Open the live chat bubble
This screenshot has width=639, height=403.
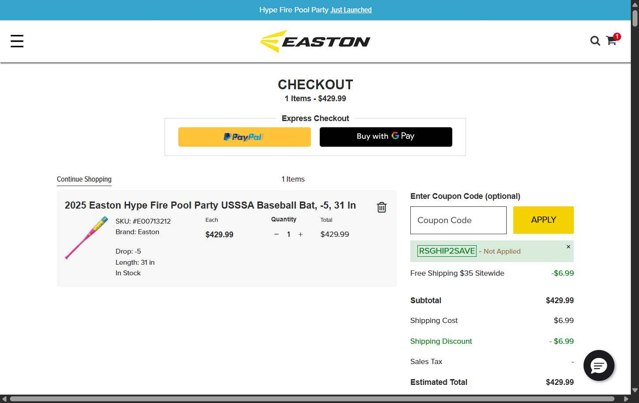coord(599,366)
